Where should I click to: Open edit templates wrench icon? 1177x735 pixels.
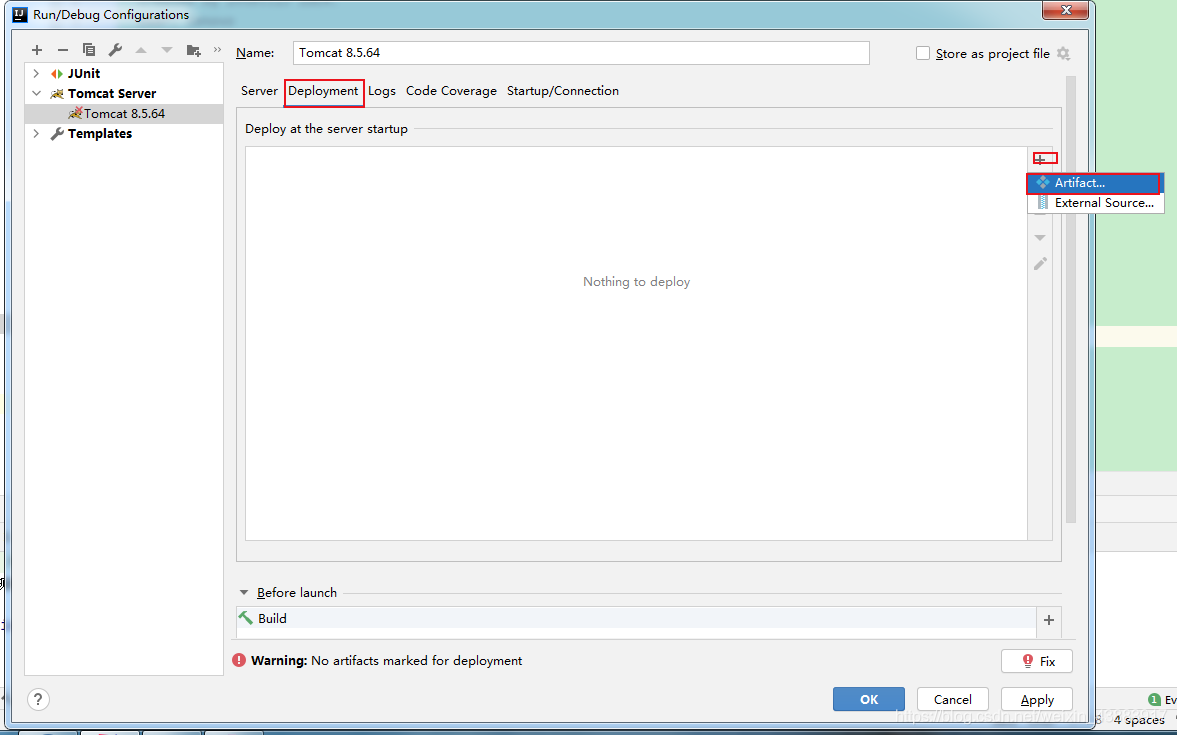click(115, 50)
